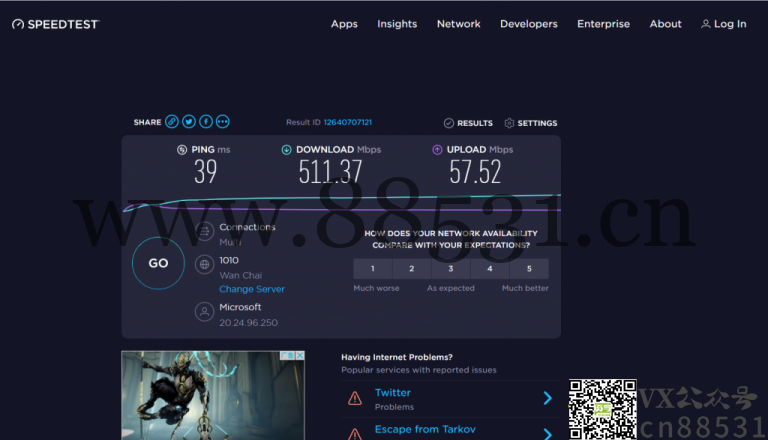This screenshot has height=440, width=768.
Task: Rate network availability as 3
Action: coord(451,269)
